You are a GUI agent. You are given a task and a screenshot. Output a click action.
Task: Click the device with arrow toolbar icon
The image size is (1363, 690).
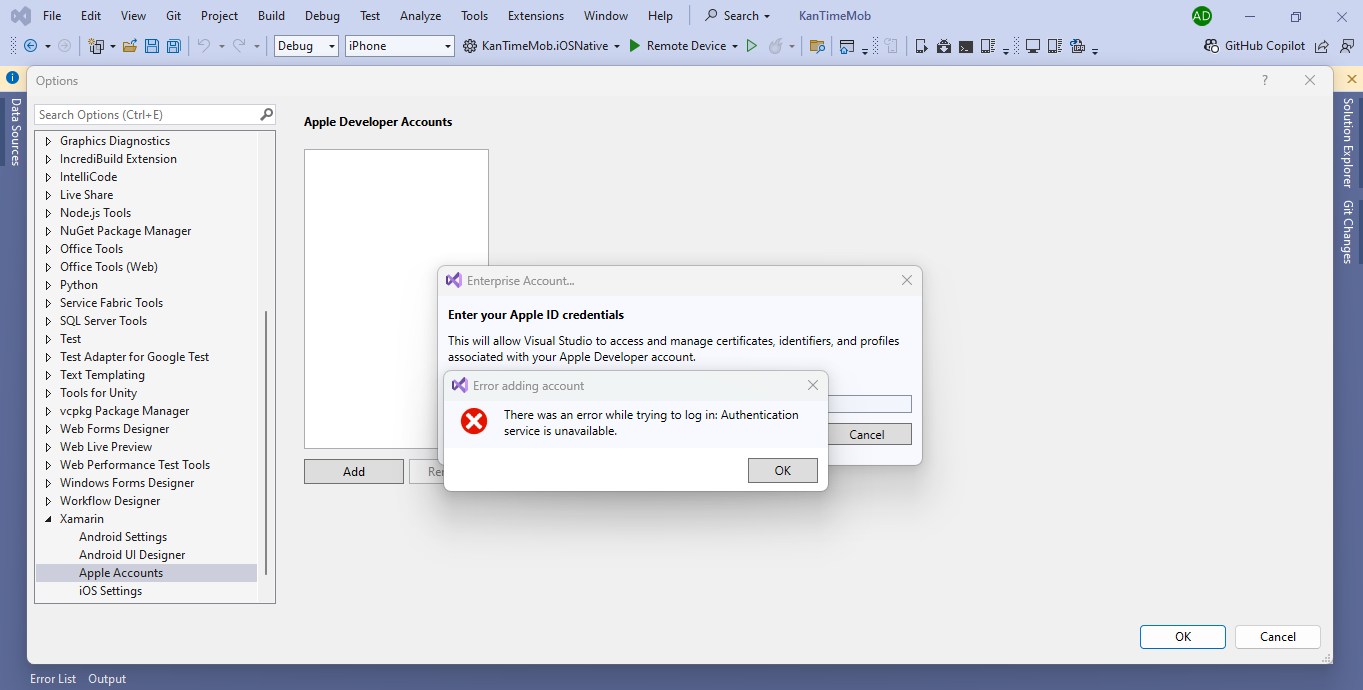pos(921,46)
